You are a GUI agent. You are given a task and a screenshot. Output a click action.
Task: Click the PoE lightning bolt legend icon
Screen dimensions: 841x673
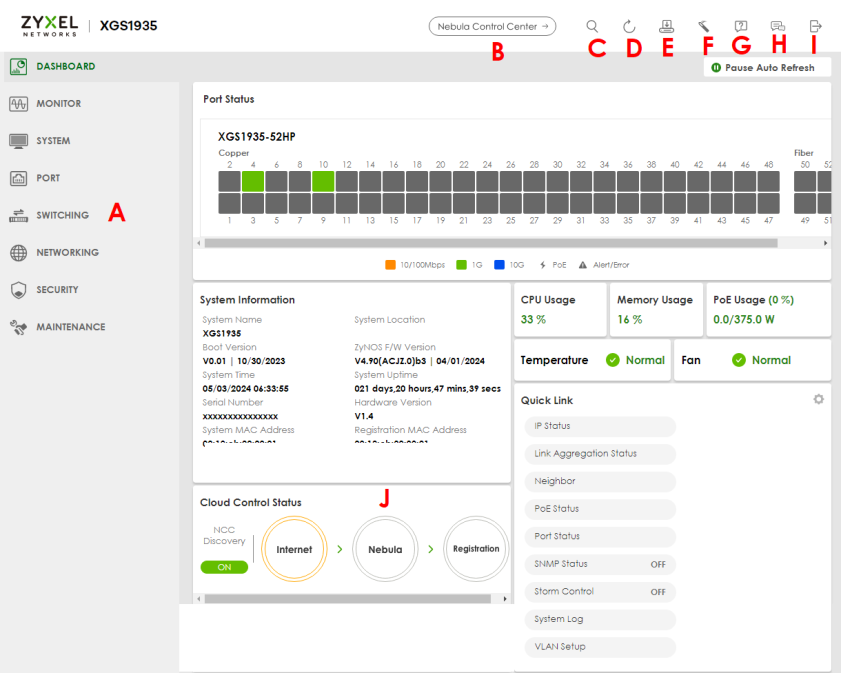[x=543, y=265]
